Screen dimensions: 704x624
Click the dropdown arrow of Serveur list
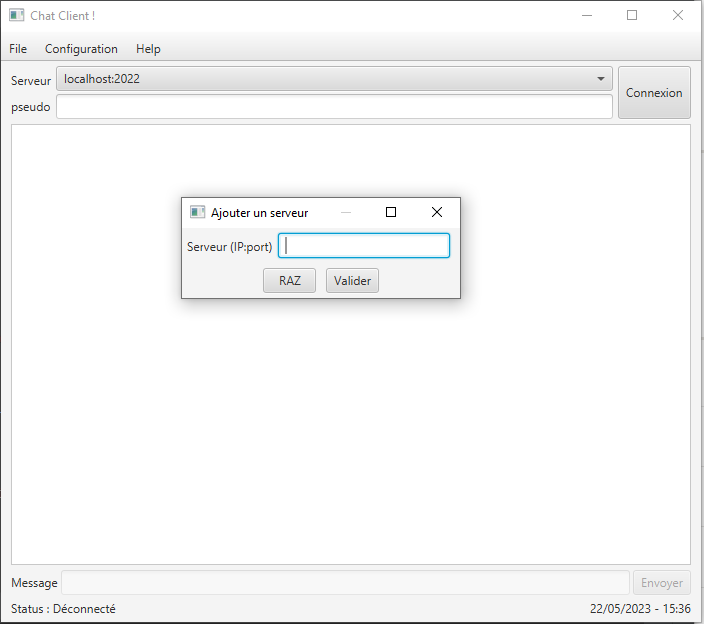(601, 79)
